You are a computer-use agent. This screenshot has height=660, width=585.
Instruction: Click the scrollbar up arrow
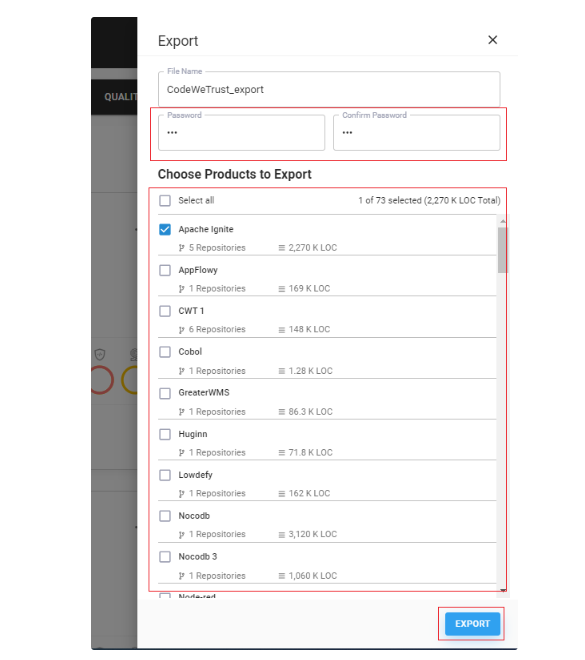pyautogui.click(x=503, y=221)
